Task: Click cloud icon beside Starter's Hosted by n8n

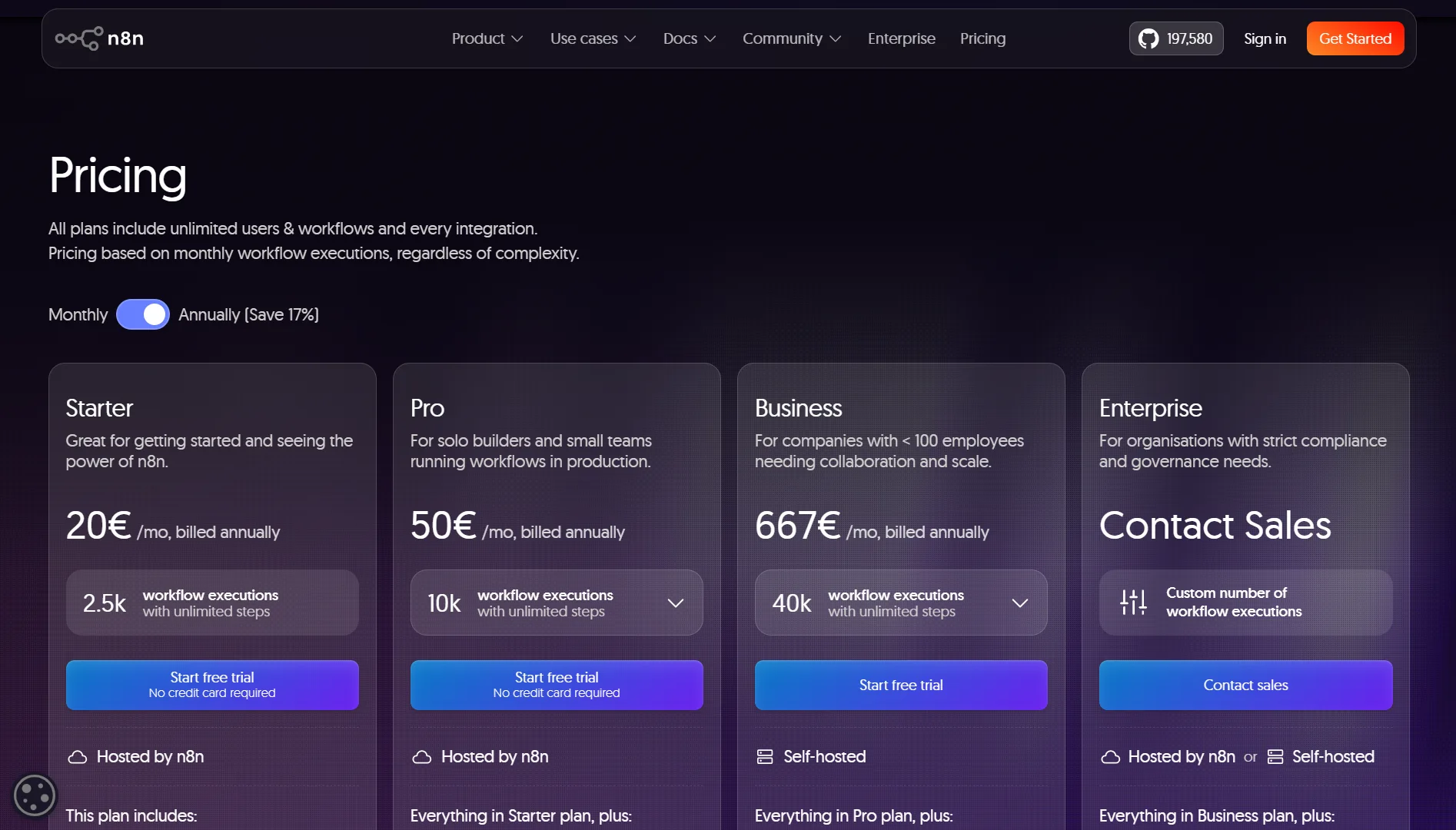Action: coord(77,757)
